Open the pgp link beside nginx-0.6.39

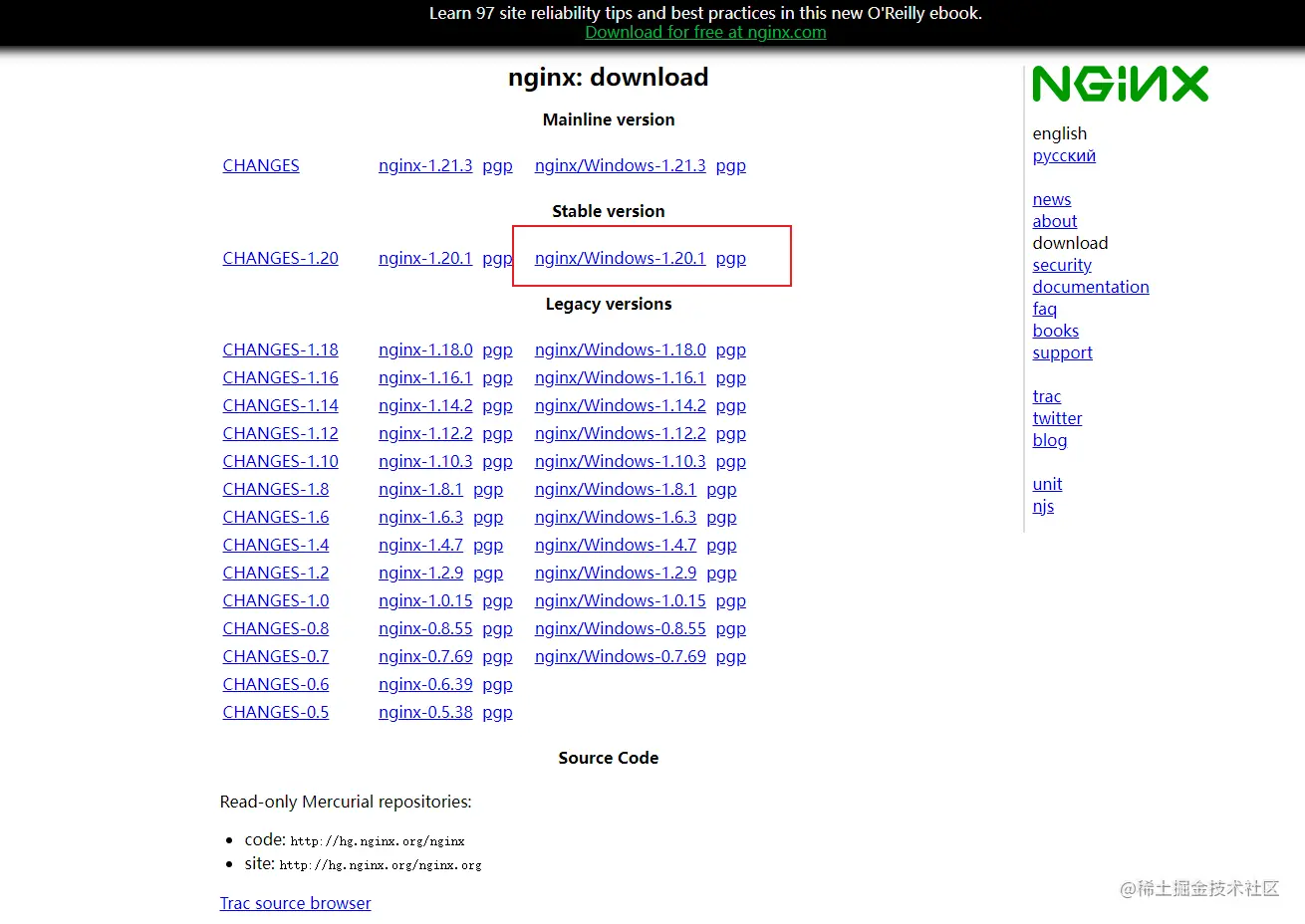(x=497, y=685)
